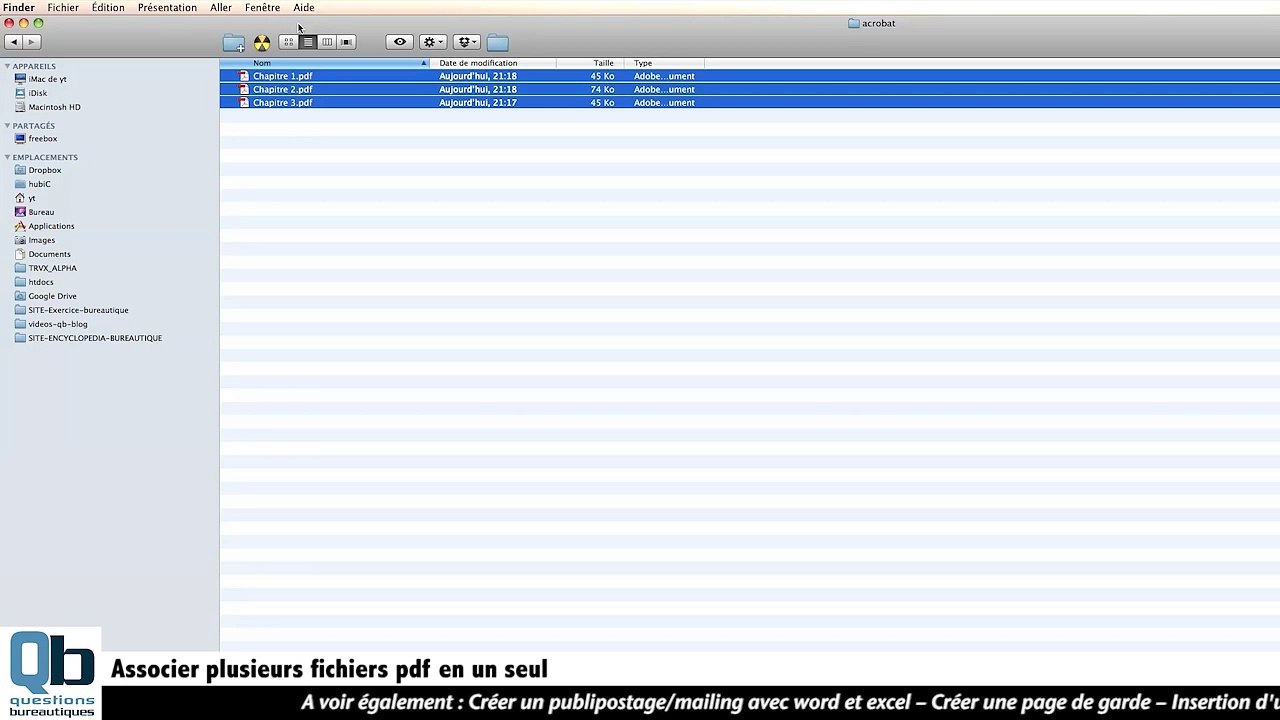Switch to Cover Flow view mode
This screenshot has width=1280, height=720.
coord(346,42)
